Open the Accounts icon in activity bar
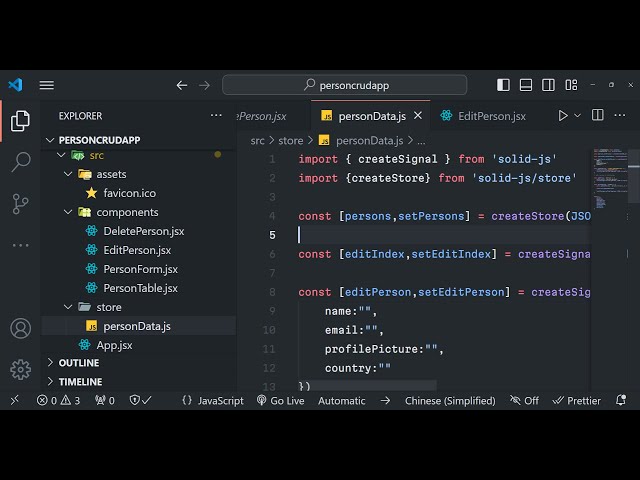This screenshot has width=640, height=480. [x=20, y=328]
